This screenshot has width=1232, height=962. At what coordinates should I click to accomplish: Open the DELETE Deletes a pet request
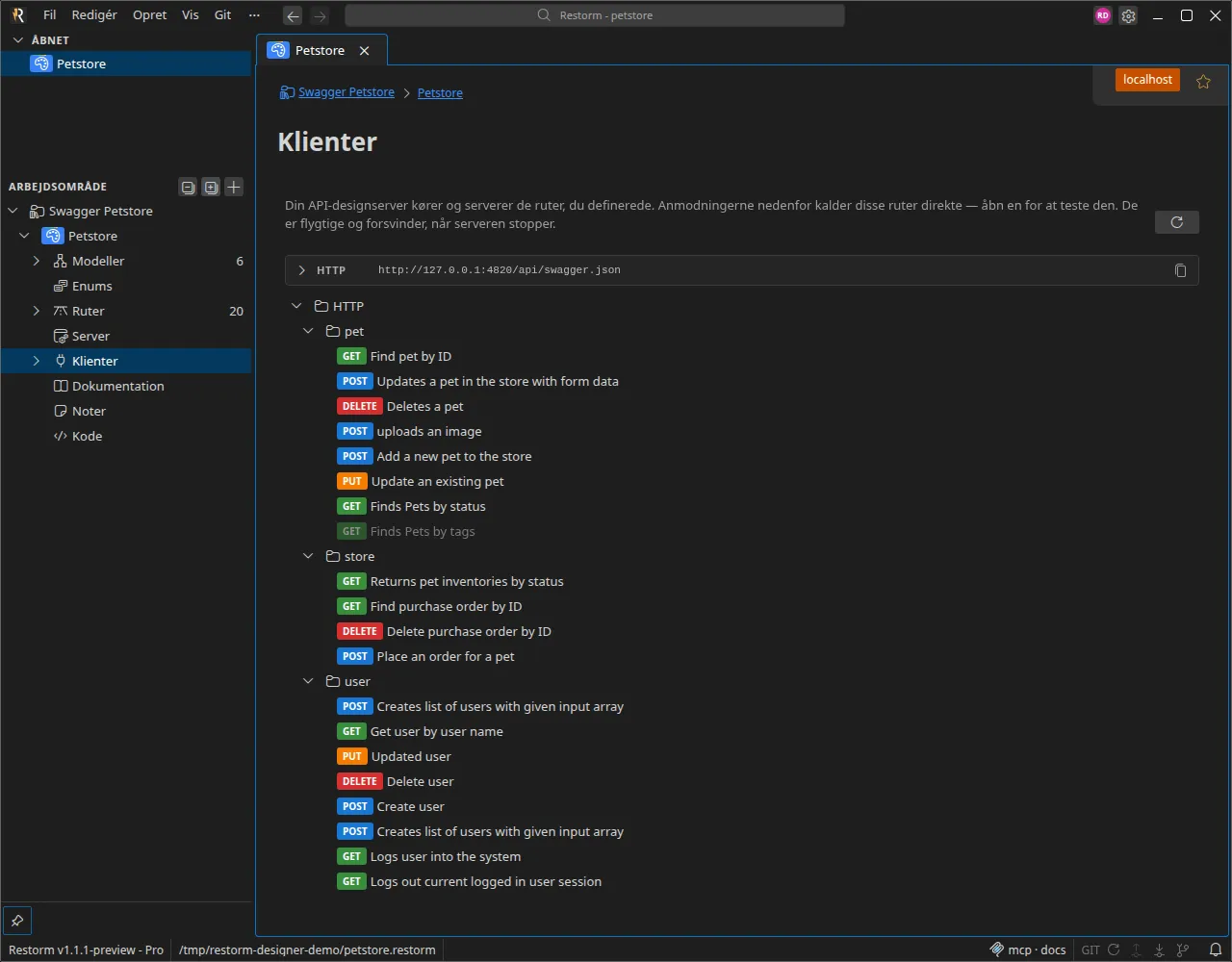[400, 406]
